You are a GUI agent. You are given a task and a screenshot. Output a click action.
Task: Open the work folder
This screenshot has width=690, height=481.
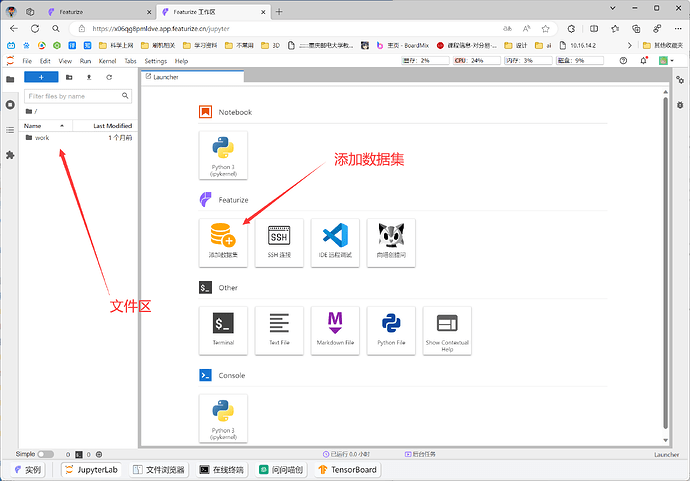click(78, 138)
